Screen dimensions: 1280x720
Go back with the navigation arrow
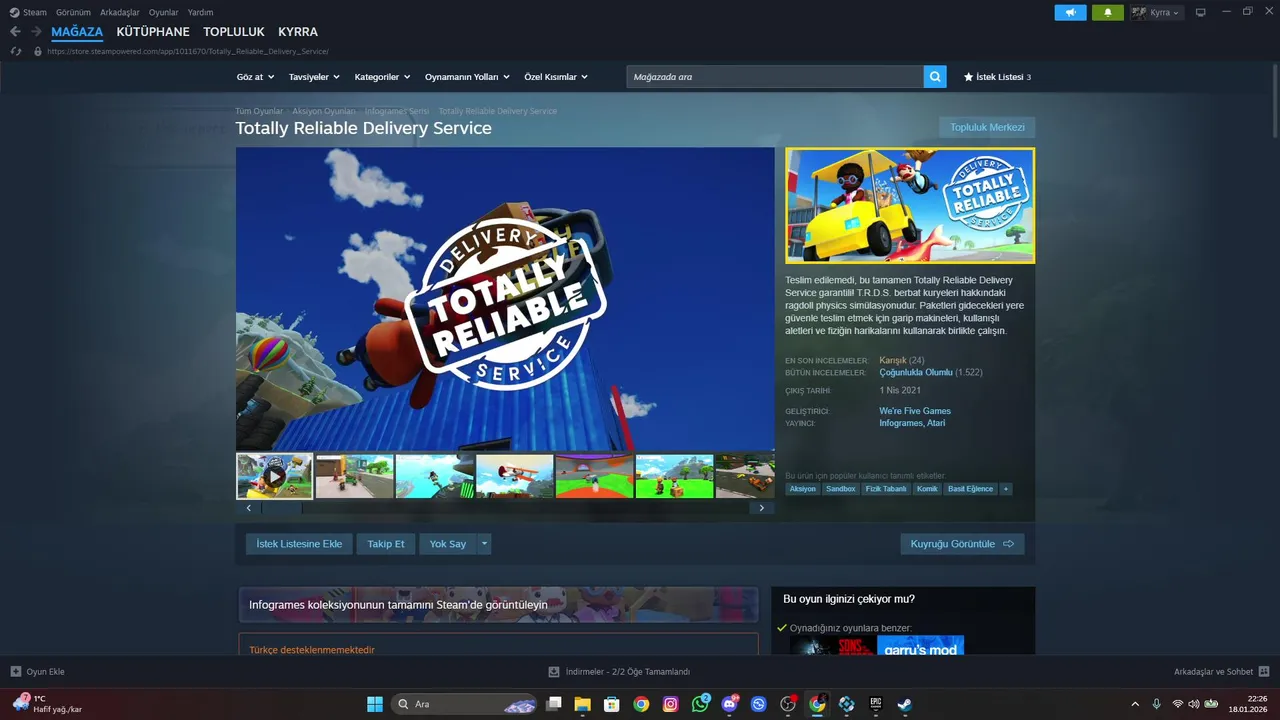(x=15, y=32)
